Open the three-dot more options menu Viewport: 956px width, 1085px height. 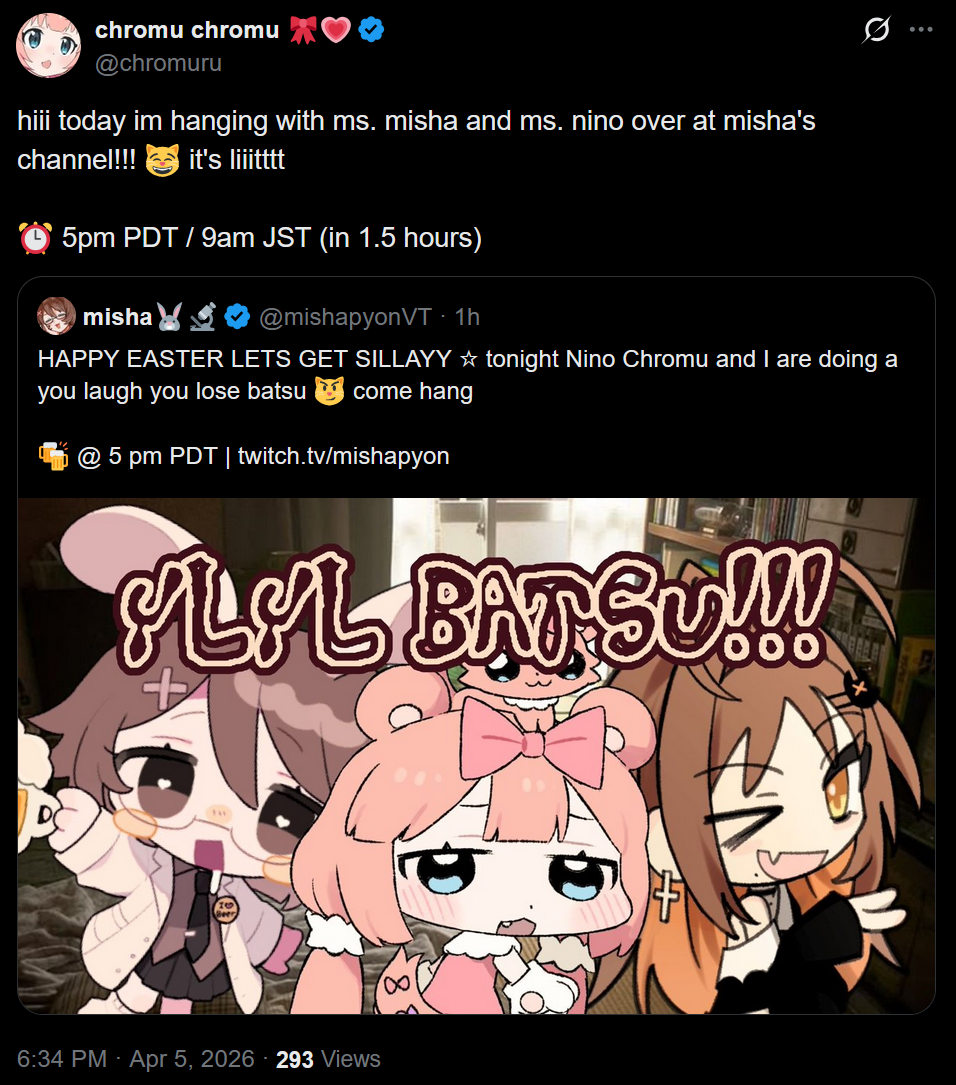coord(921,30)
